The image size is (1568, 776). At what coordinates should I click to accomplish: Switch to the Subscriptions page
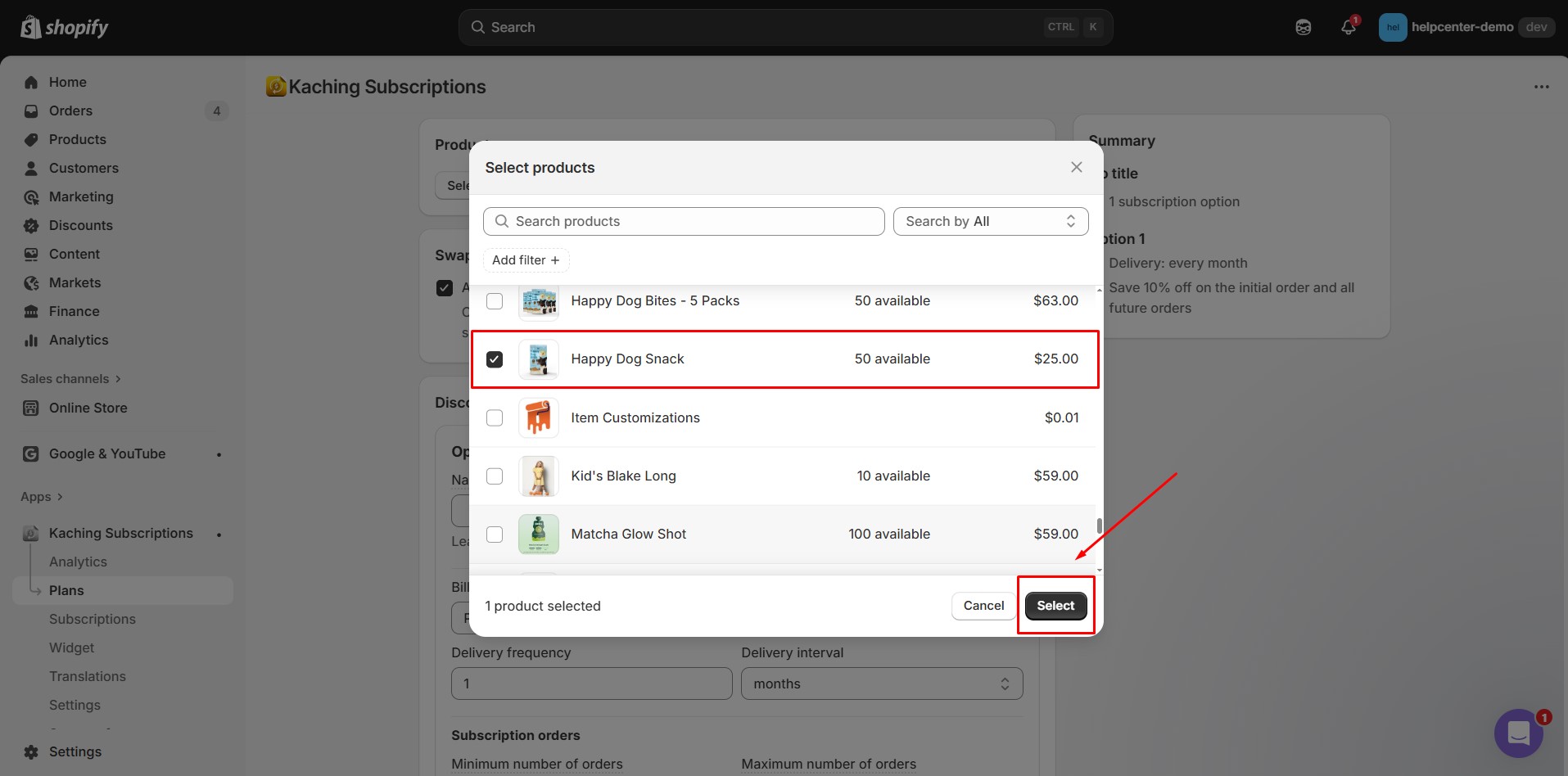[93, 619]
